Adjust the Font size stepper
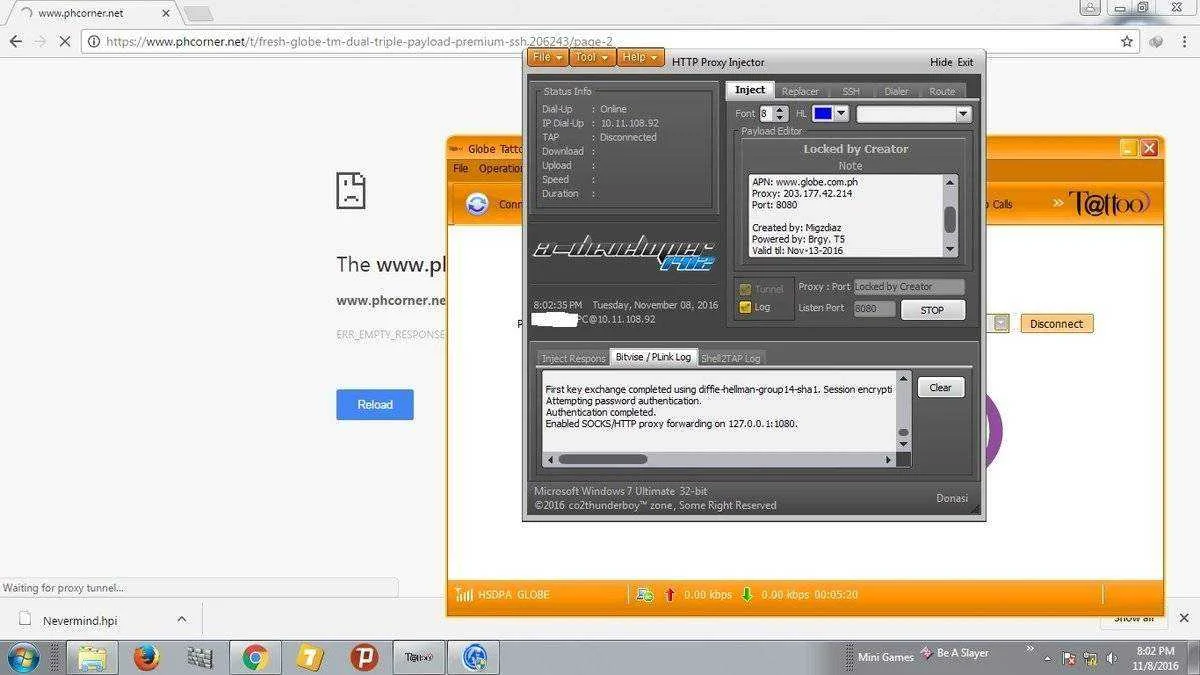The width and height of the screenshot is (1200, 675). [x=781, y=114]
